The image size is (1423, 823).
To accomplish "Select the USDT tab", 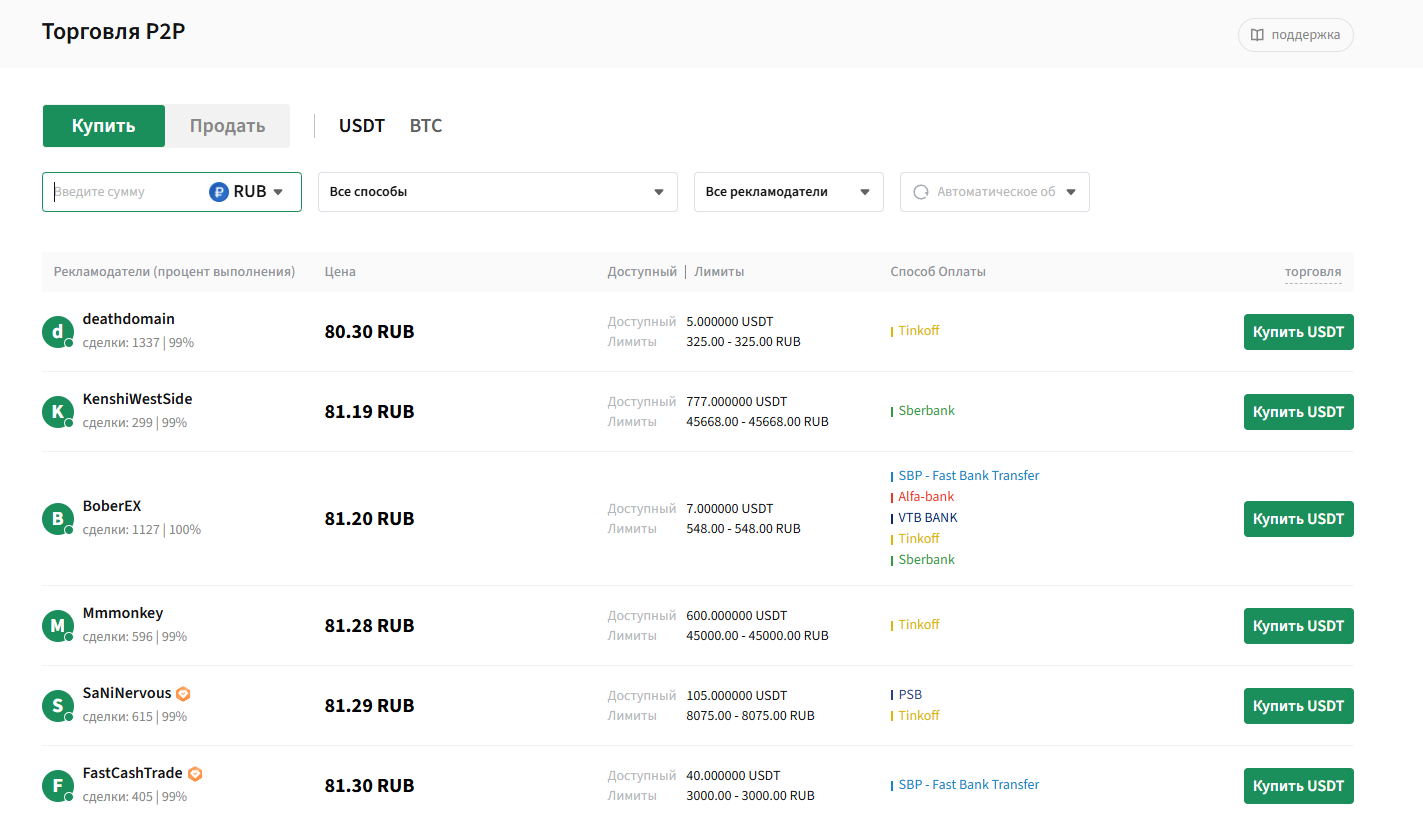I will point(362,126).
